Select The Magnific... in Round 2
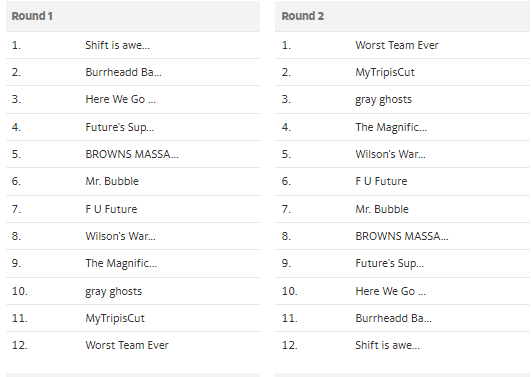Screen dimensions: 531x377 [391, 127]
